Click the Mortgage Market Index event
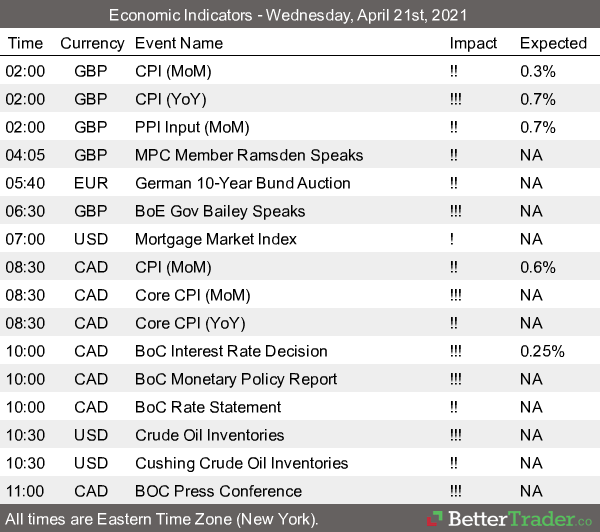600x532 pixels. click(x=216, y=239)
